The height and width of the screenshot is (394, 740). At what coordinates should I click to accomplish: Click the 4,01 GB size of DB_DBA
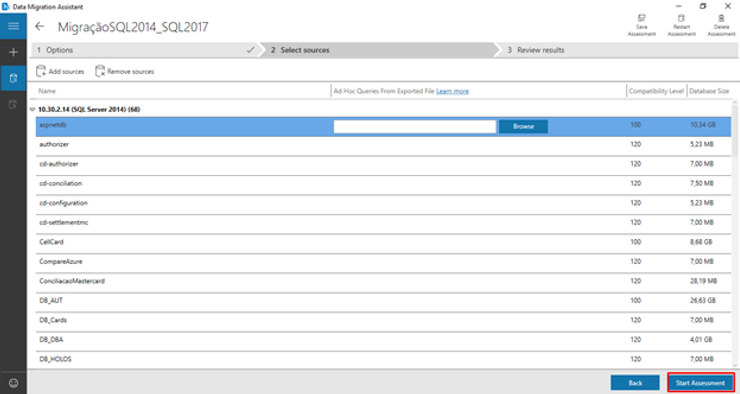click(701, 339)
